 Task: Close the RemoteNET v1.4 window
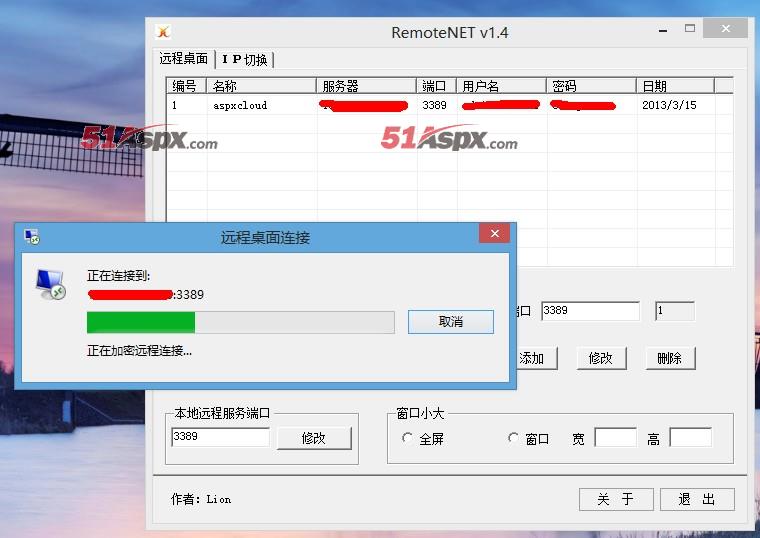click(x=725, y=29)
